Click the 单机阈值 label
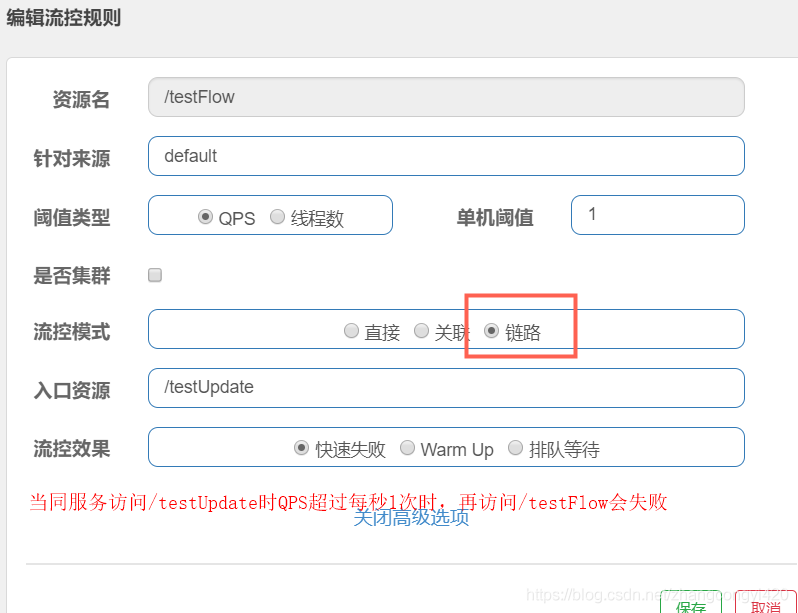The height and width of the screenshot is (613, 798). [495, 217]
